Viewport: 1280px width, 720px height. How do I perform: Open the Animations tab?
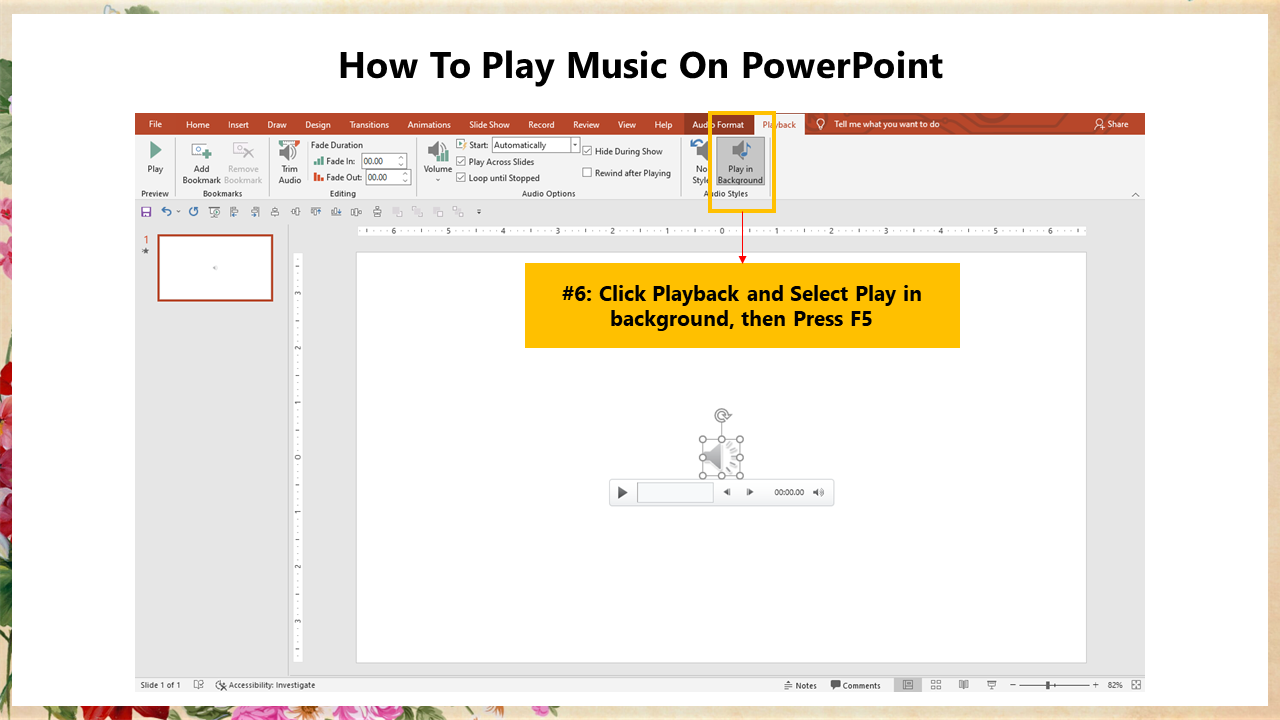pyautogui.click(x=429, y=124)
